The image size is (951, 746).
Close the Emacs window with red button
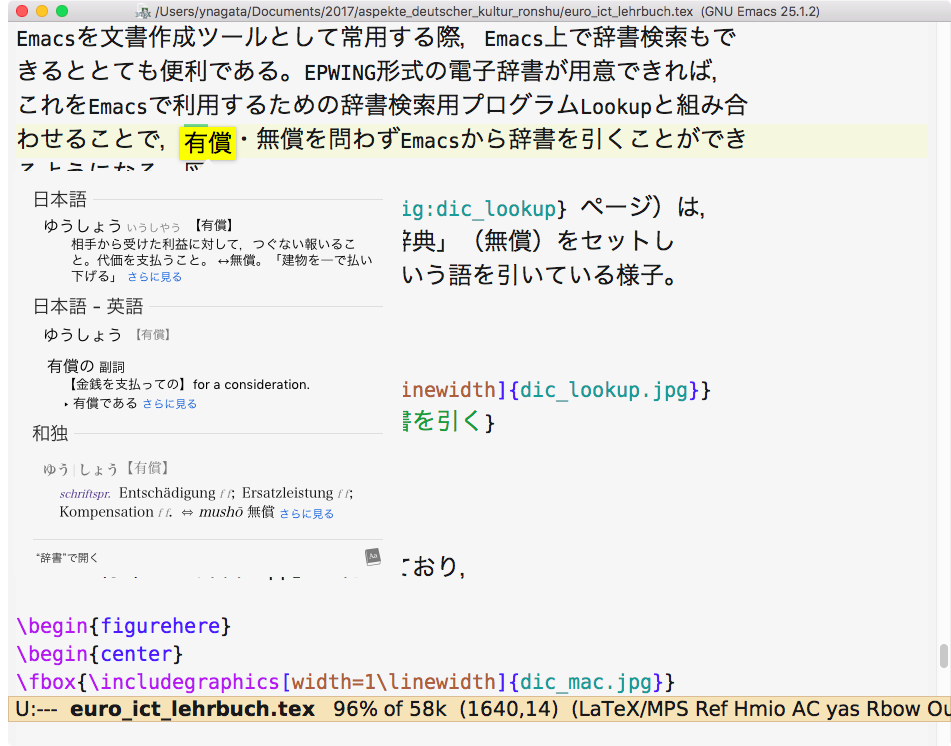(21, 11)
